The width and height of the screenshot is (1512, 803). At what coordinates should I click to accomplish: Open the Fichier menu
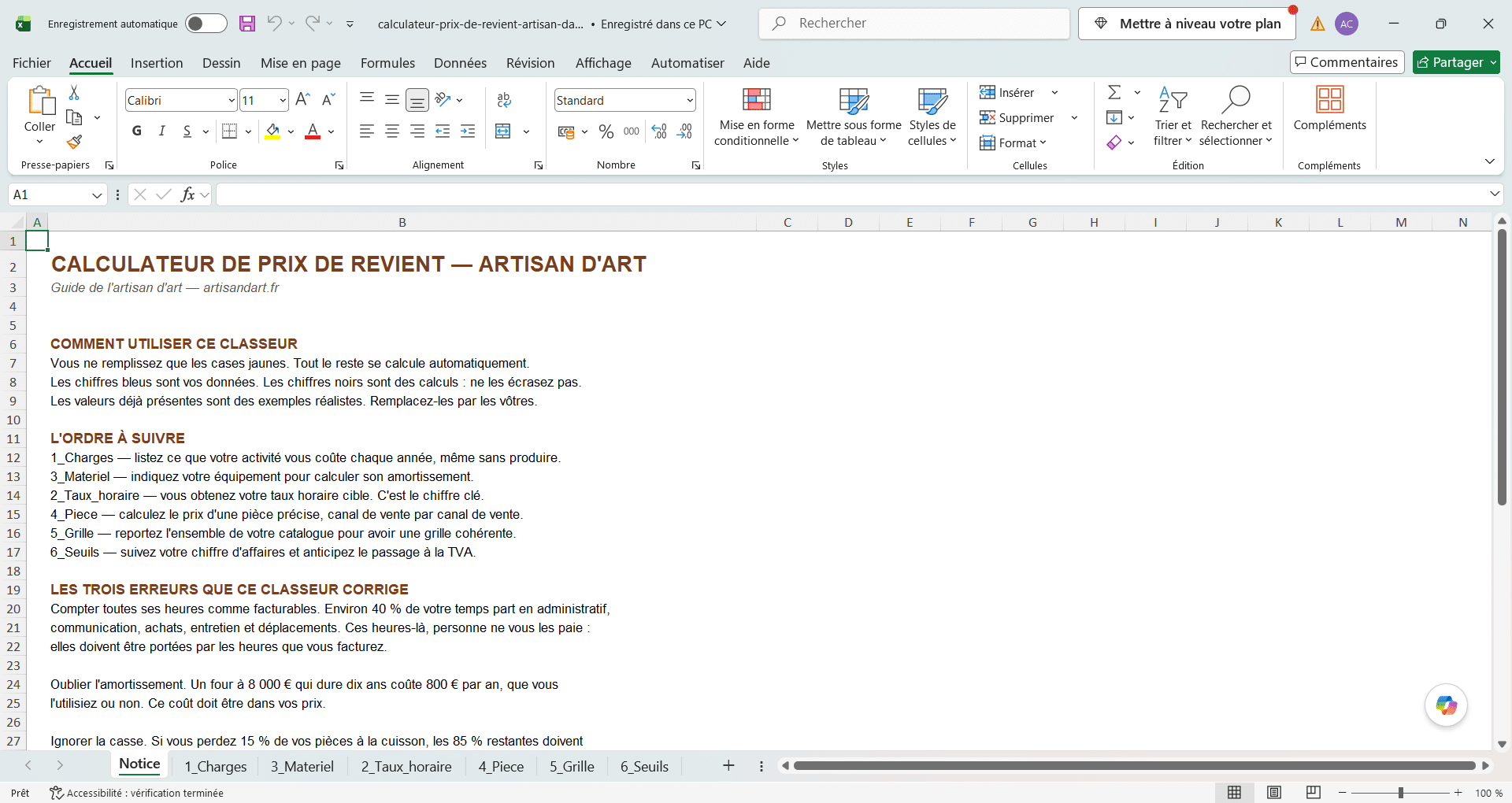pyautogui.click(x=31, y=63)
